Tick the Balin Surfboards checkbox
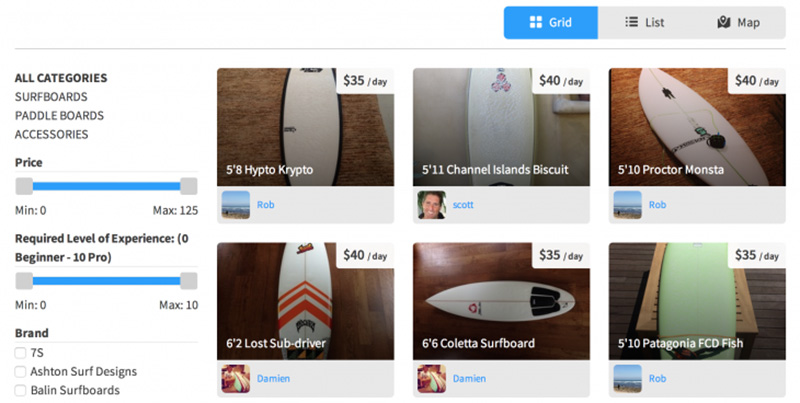Viewport: 800px width, 403px height. pyautogui.click(x=20, y=390)
